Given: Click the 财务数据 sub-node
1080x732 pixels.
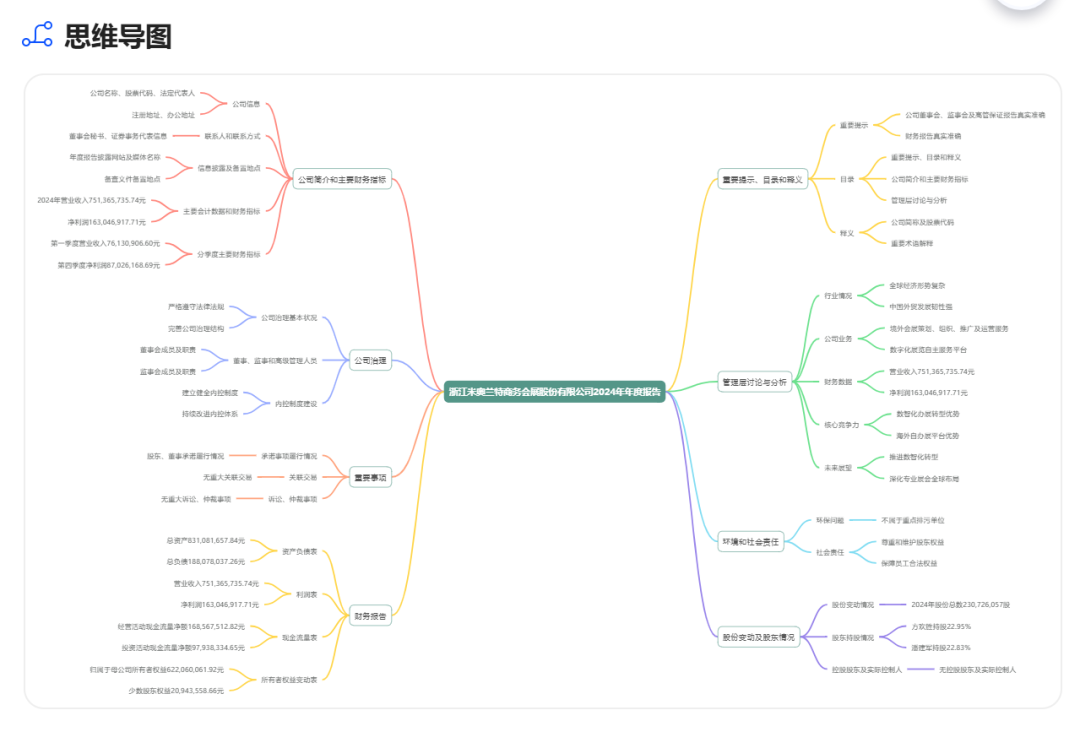Looking at the screenshot, I should tap(838, 381).
